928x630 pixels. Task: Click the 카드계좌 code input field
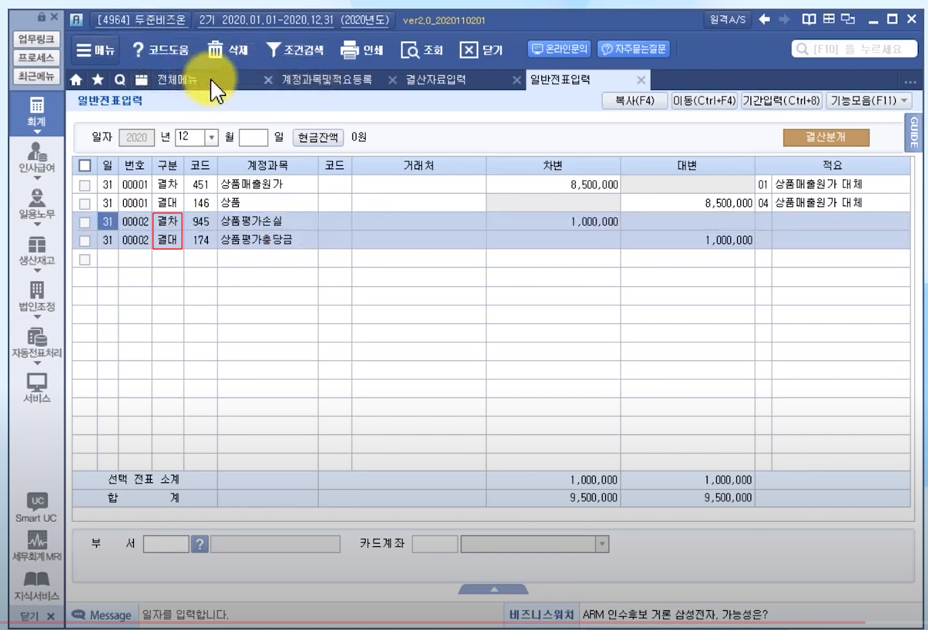pyautogui.click(x=434, y=544)
